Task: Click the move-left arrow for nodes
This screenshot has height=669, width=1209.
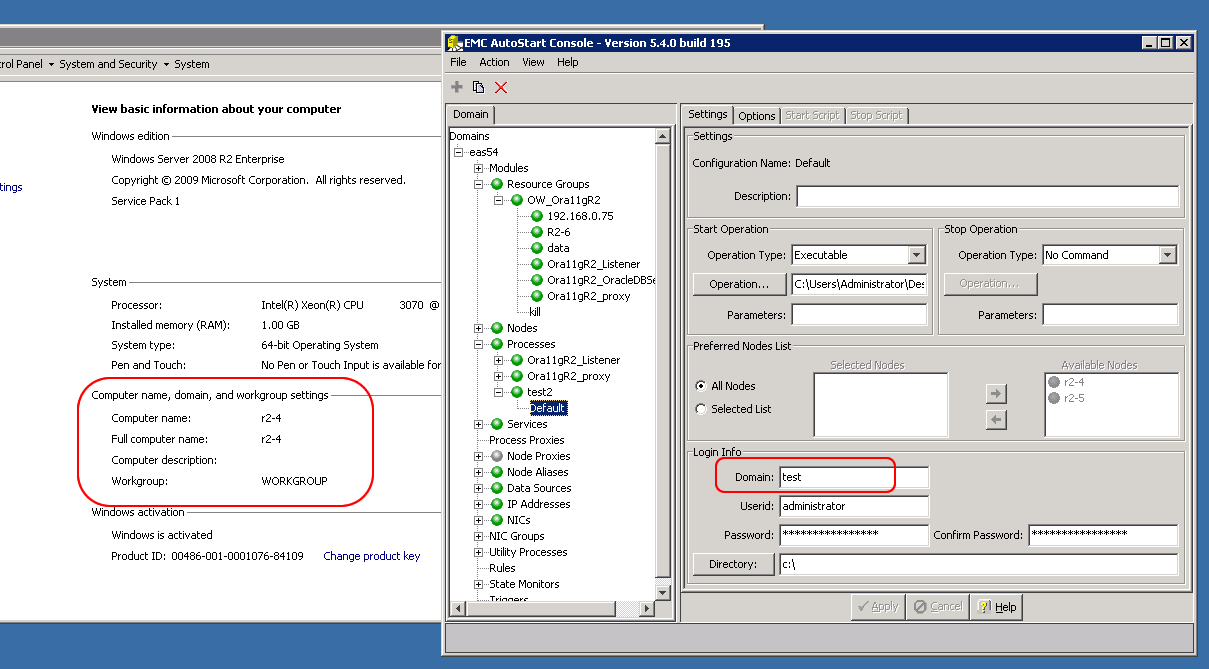Action: coord(996,420)
